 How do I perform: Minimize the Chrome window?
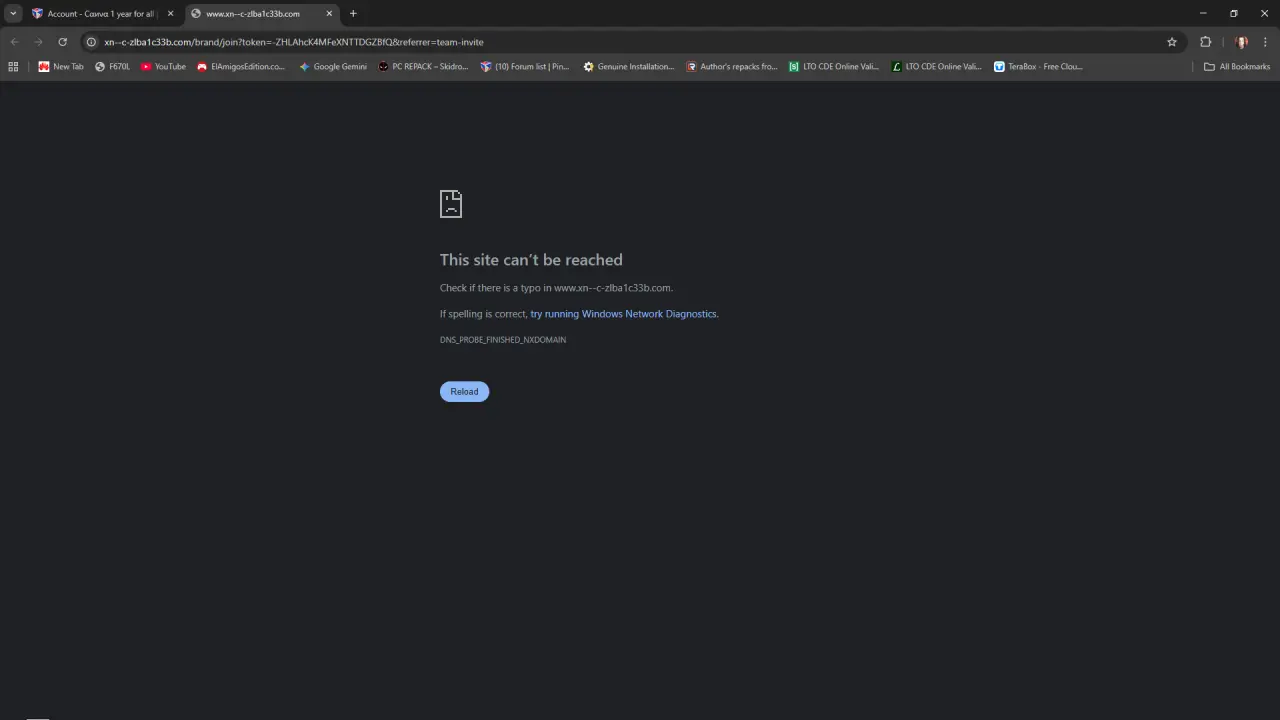(1203, 14)
